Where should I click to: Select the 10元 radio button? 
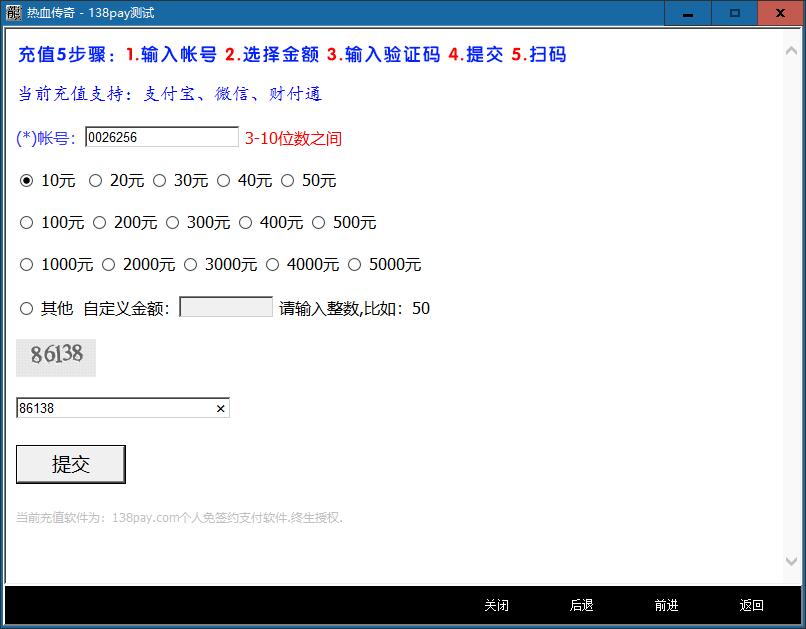(26, 181)
